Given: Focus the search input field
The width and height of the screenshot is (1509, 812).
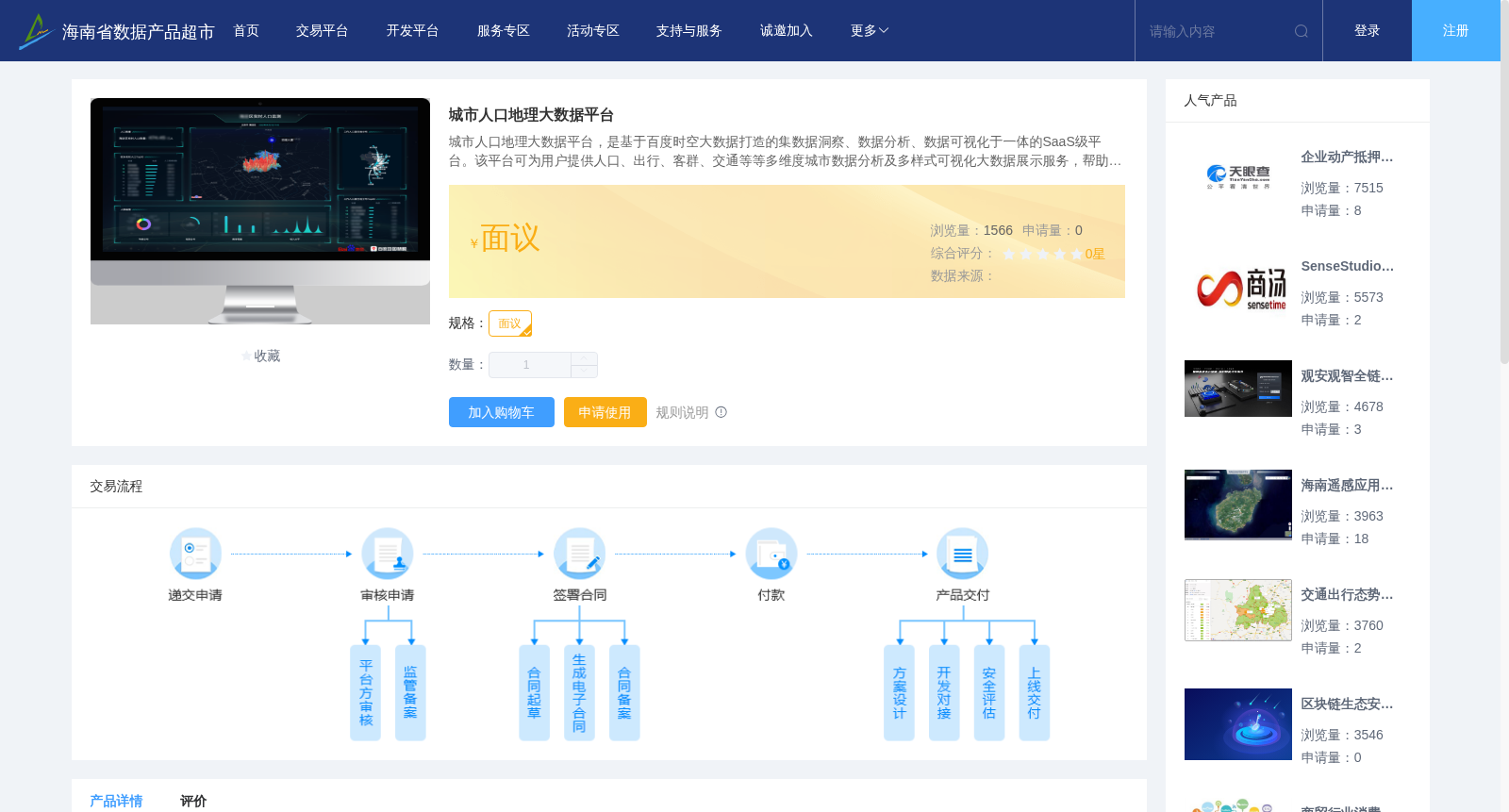Looking at the screenshot, I should pyautogui.click(x=1217, y=31).
